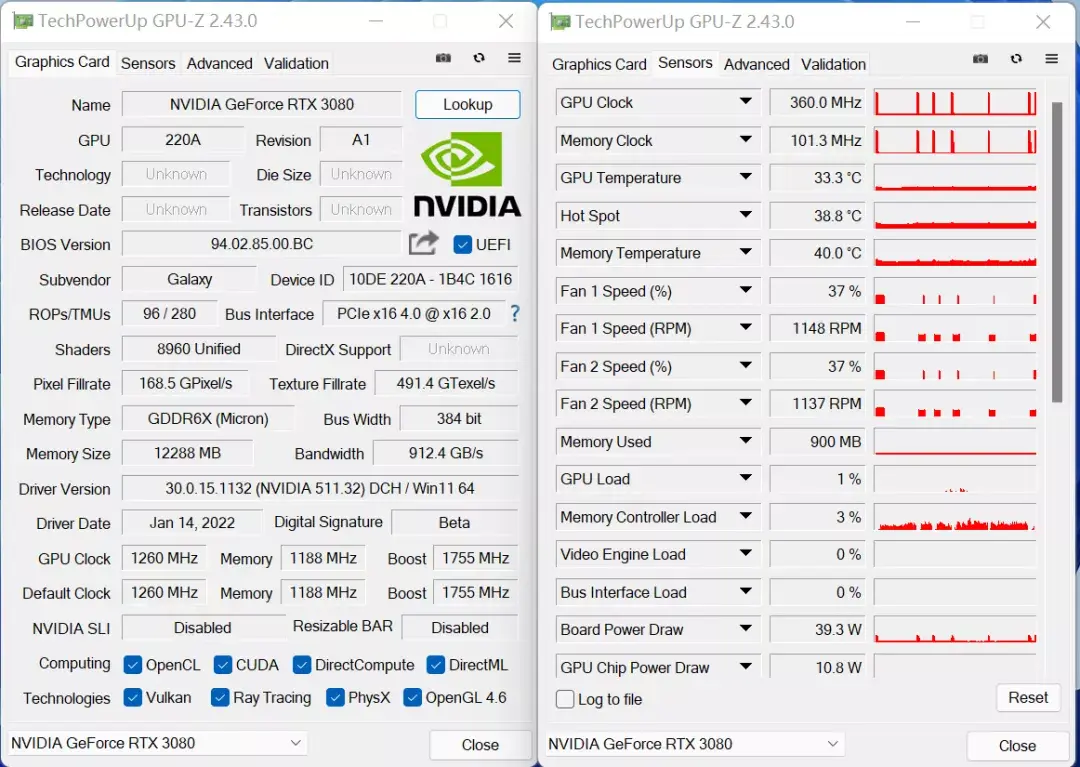This screenshot has width=1080, height=767.
Task: Click the refresh icon on the Graphics Card window
Action: [479, 58]
